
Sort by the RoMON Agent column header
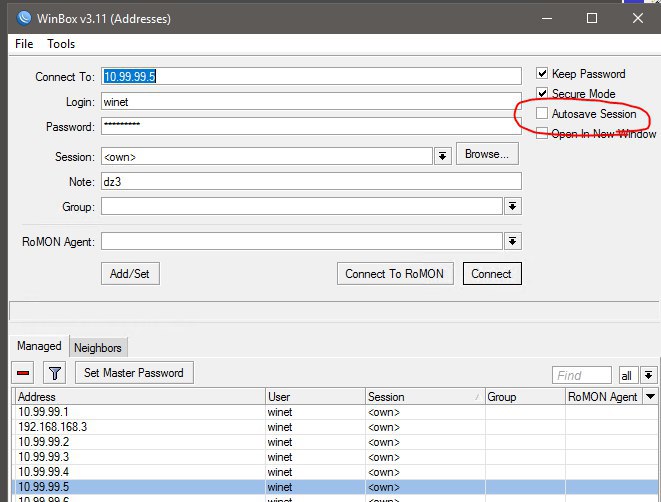(604, 397)
